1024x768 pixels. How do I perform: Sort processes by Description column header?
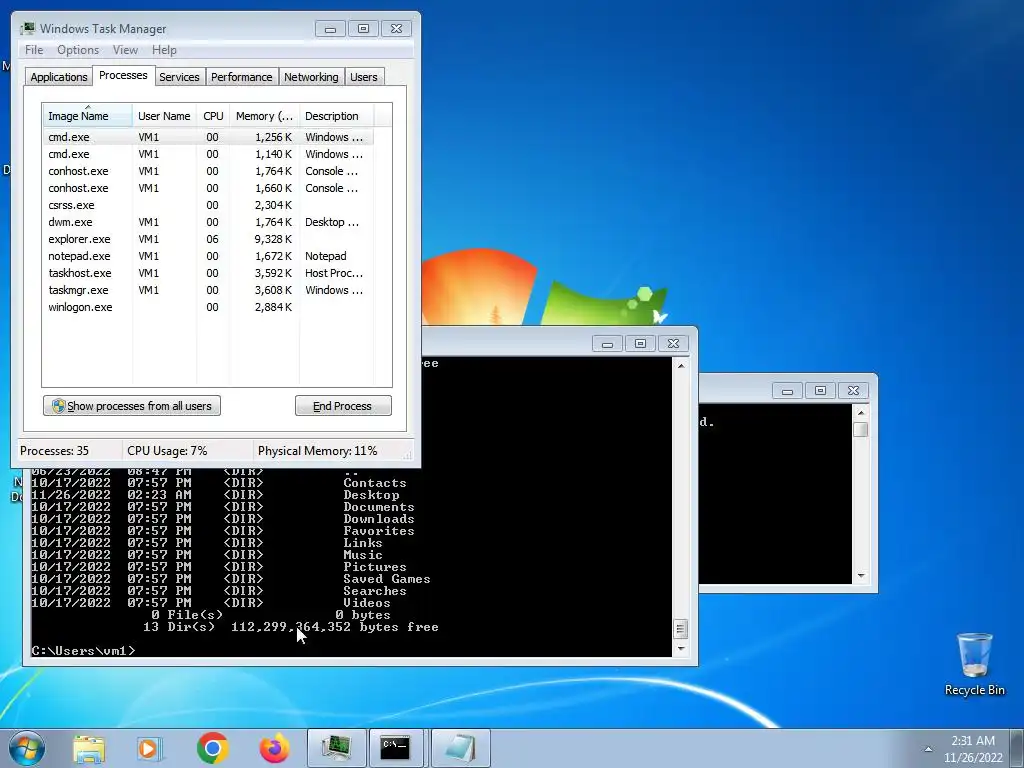click(x=336, y=116)
